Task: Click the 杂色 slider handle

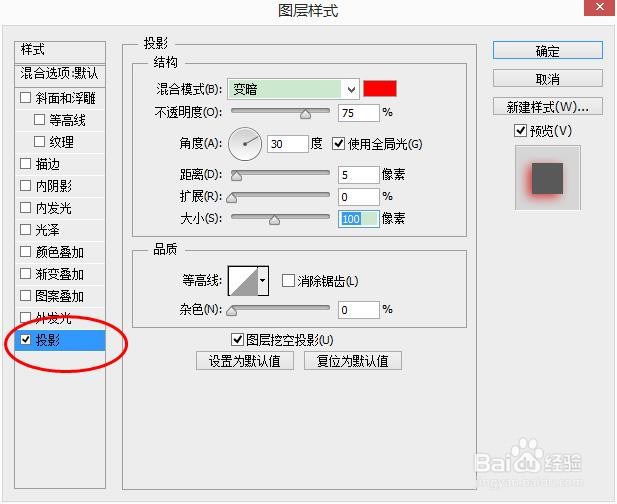Action: (x=232, y=311)
